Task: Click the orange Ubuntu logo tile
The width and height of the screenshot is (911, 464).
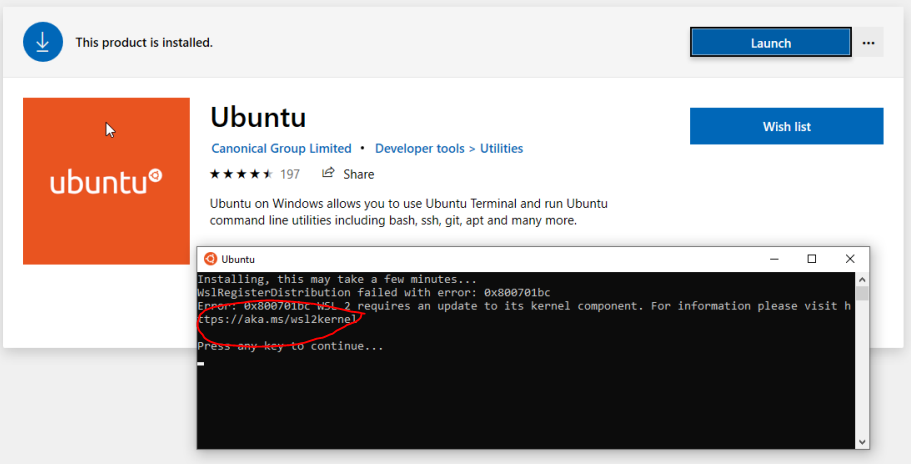Action: tap(106, 181)
